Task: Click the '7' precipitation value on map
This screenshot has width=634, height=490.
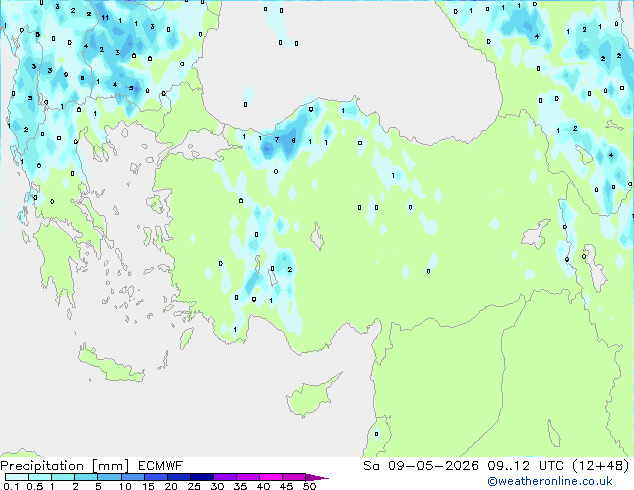Action: click(x=277, y=139)
